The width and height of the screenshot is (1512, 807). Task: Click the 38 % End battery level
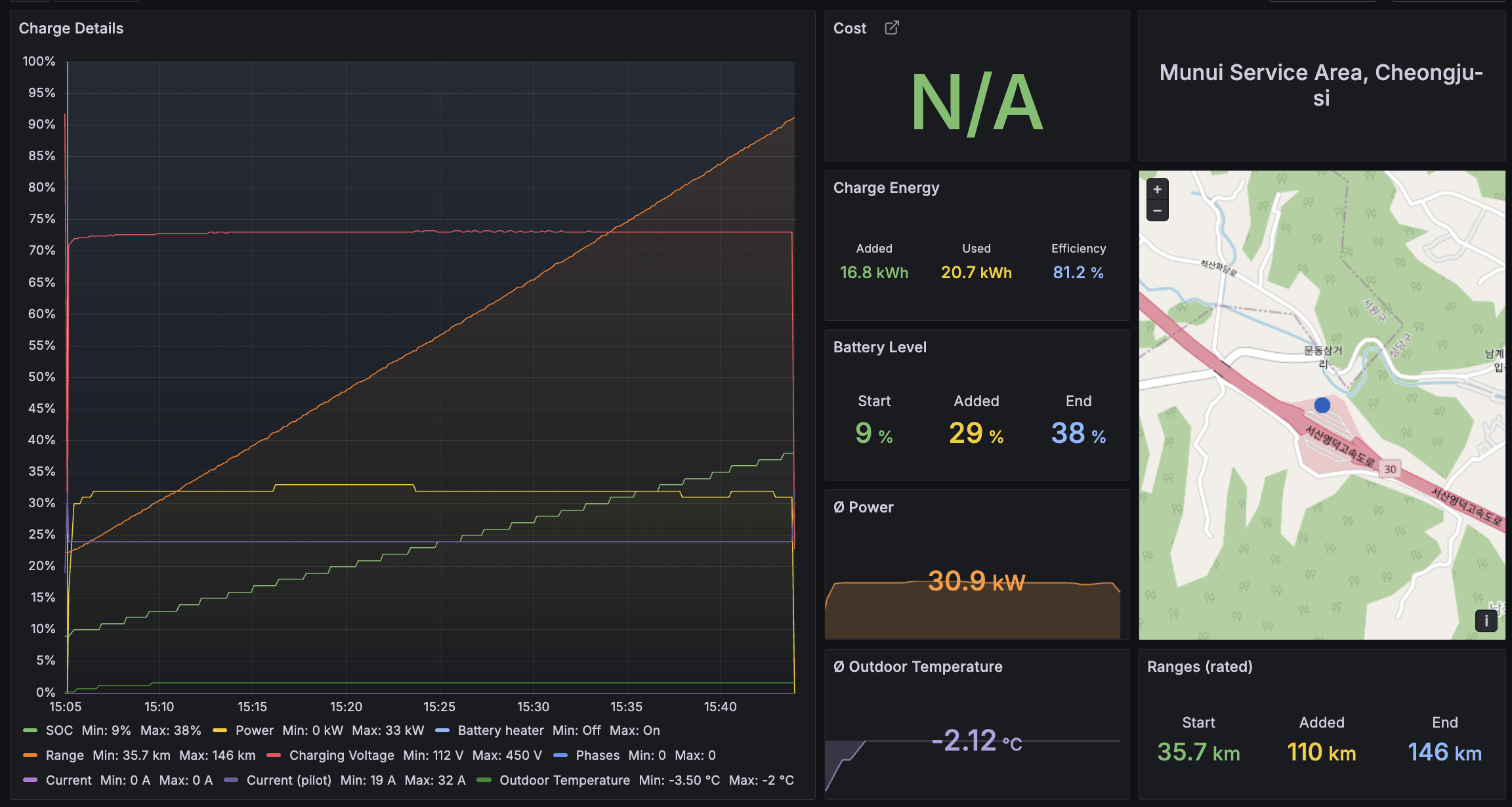click(x=1078, y=434)
